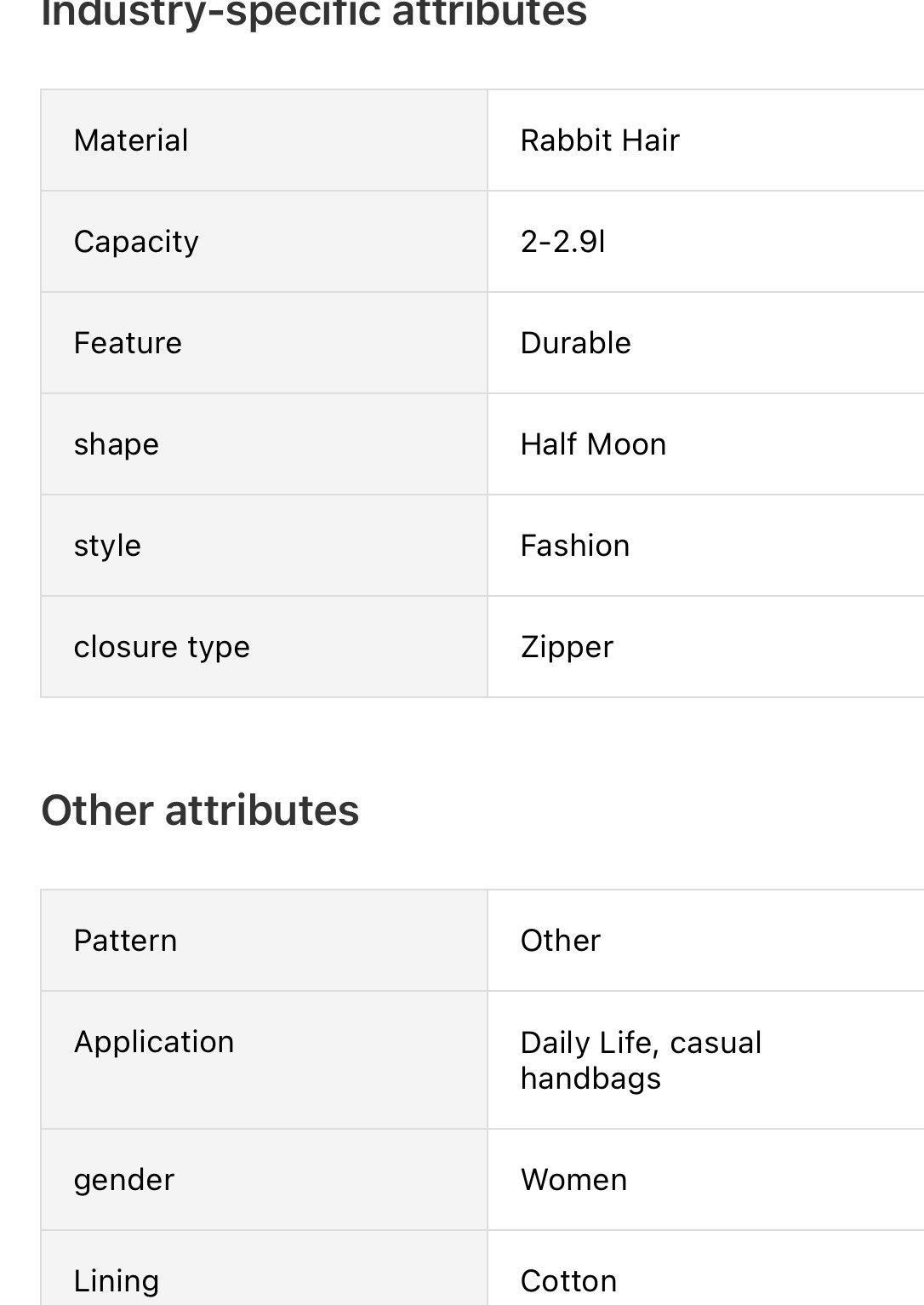Select the Rabbit Hair material value
Viewport: 924px width, 1305px height.
coord(600,140)
